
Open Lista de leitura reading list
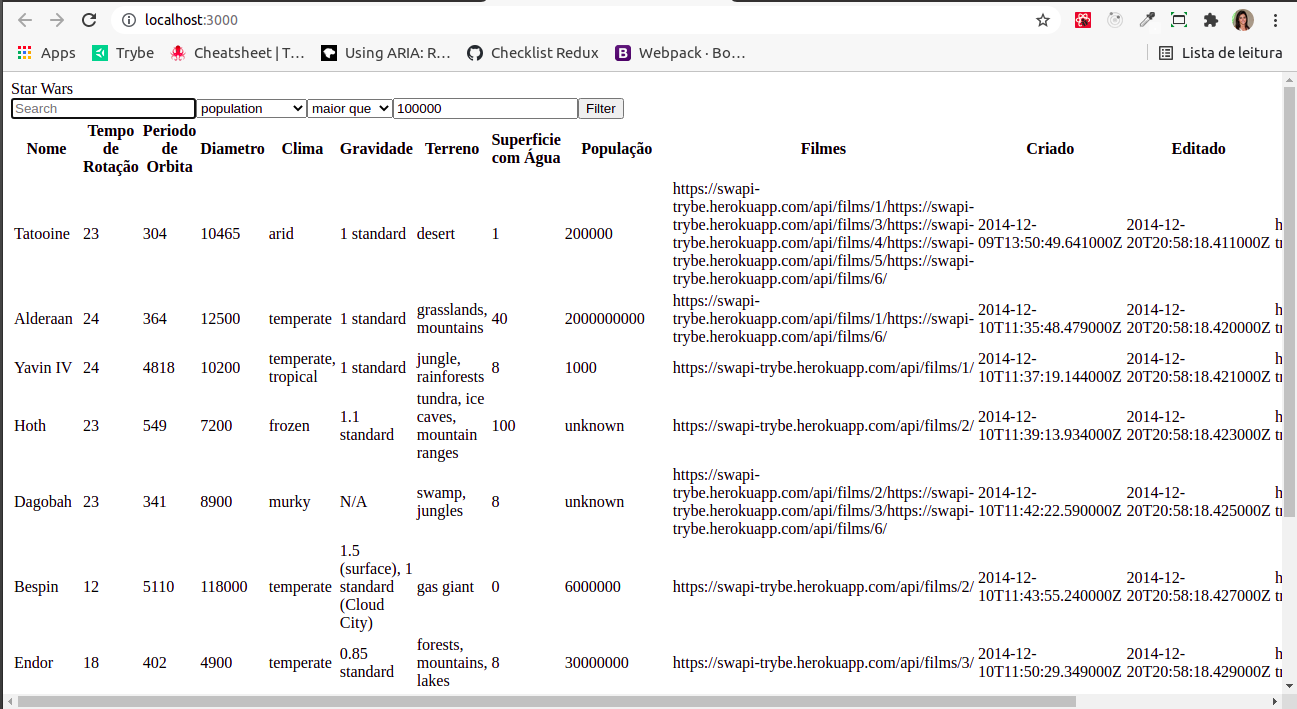click(1220, 53)
